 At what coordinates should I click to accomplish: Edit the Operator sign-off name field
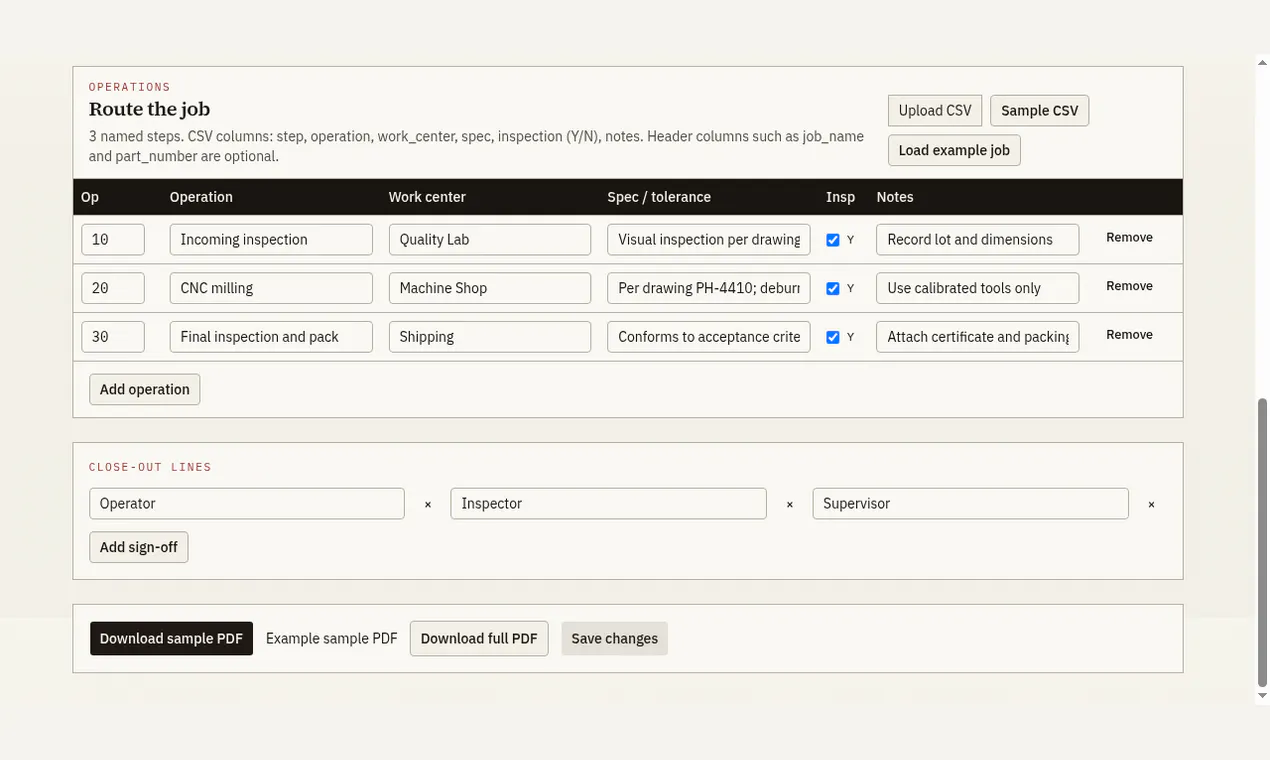(247, 504)
